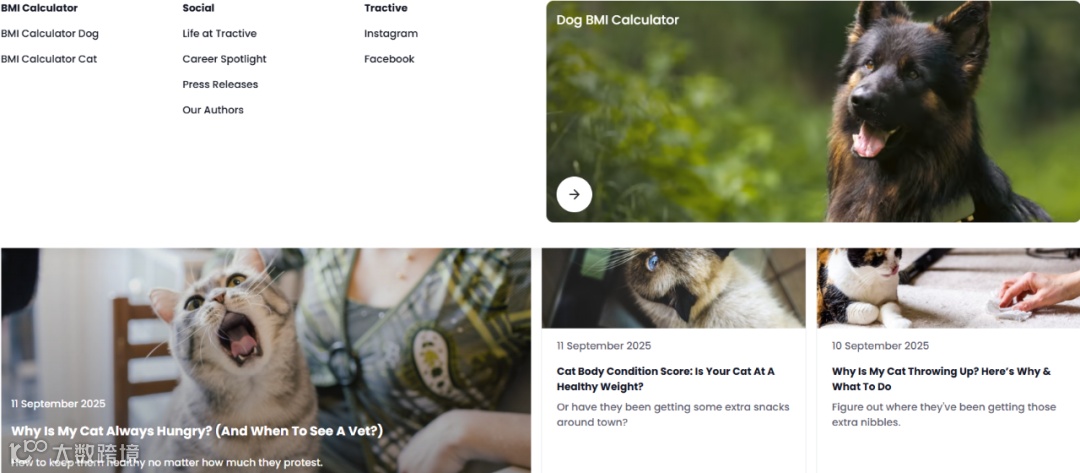The width and height of the screenshot is (1080, 473).
Task: Open Tractive Facebook link
Action: tap(389, 59)
